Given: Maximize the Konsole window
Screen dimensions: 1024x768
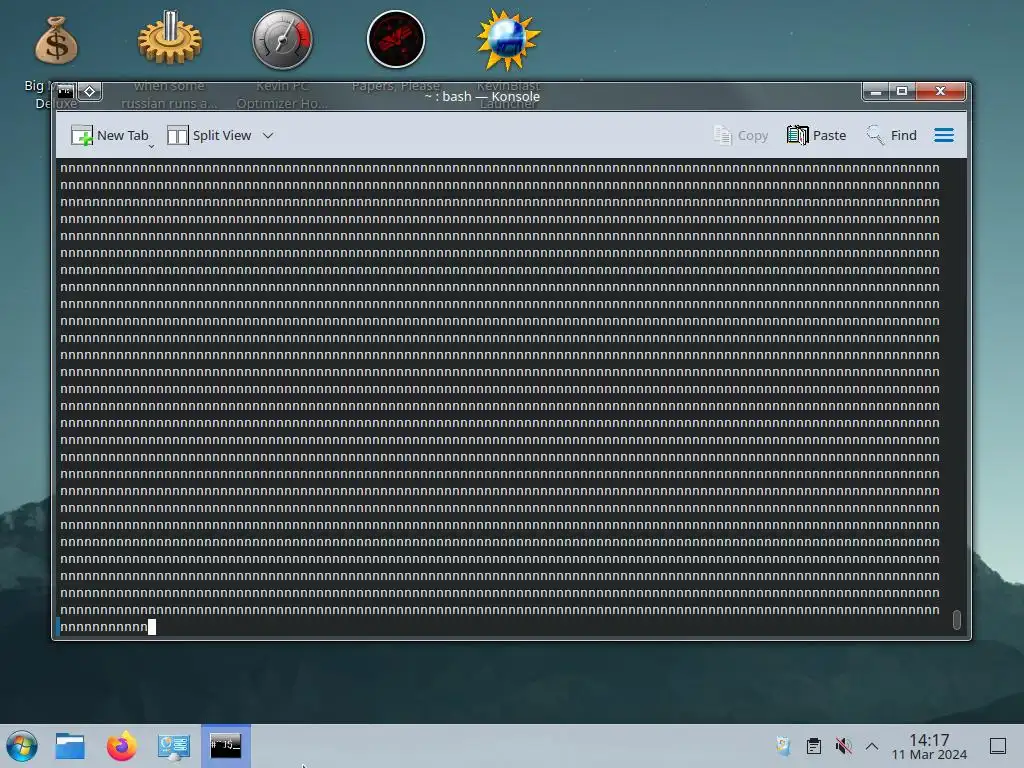Looking at the screenshot, I should click(902, 91).
